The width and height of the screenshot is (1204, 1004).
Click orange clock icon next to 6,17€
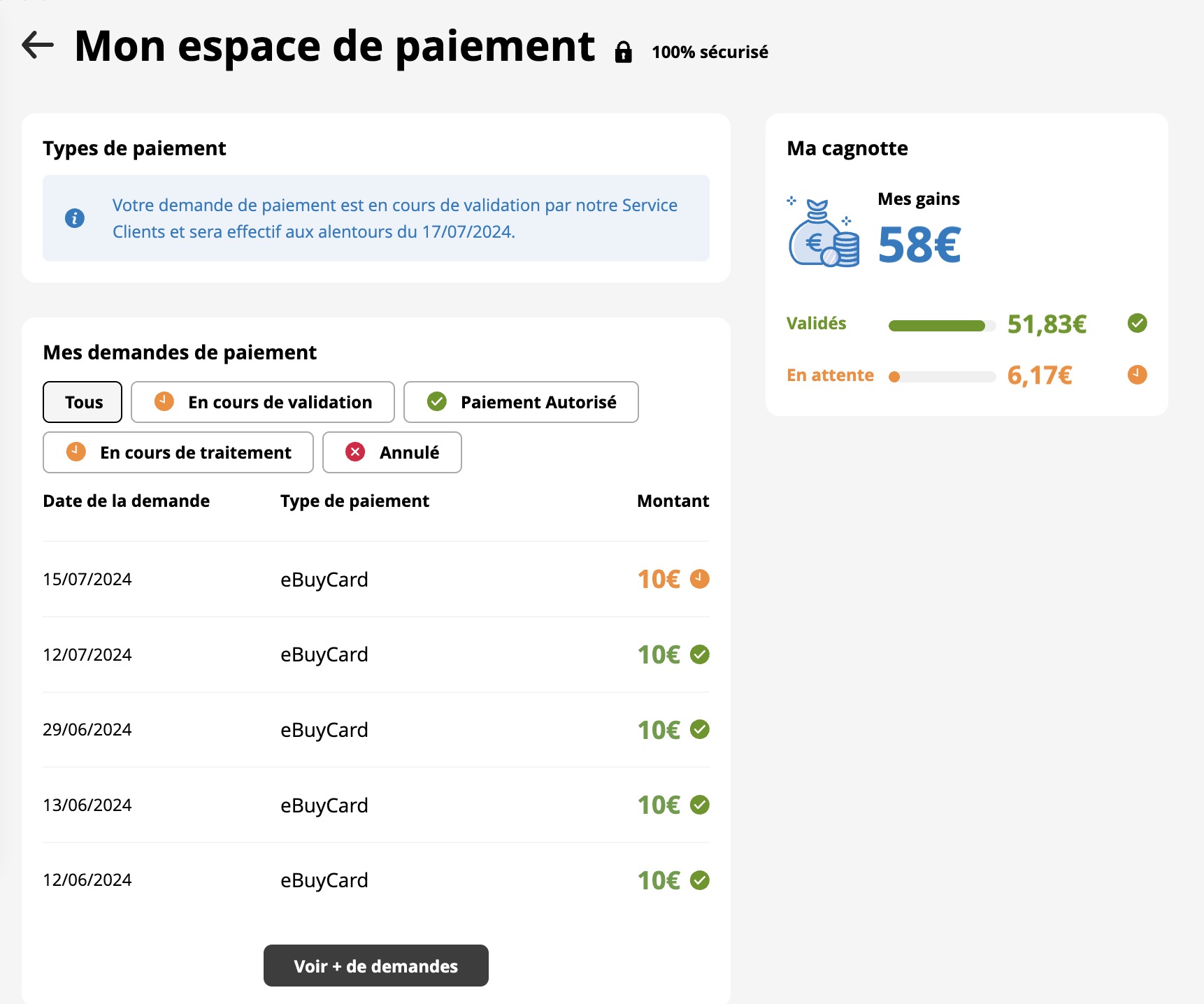tap(1137, 375)
